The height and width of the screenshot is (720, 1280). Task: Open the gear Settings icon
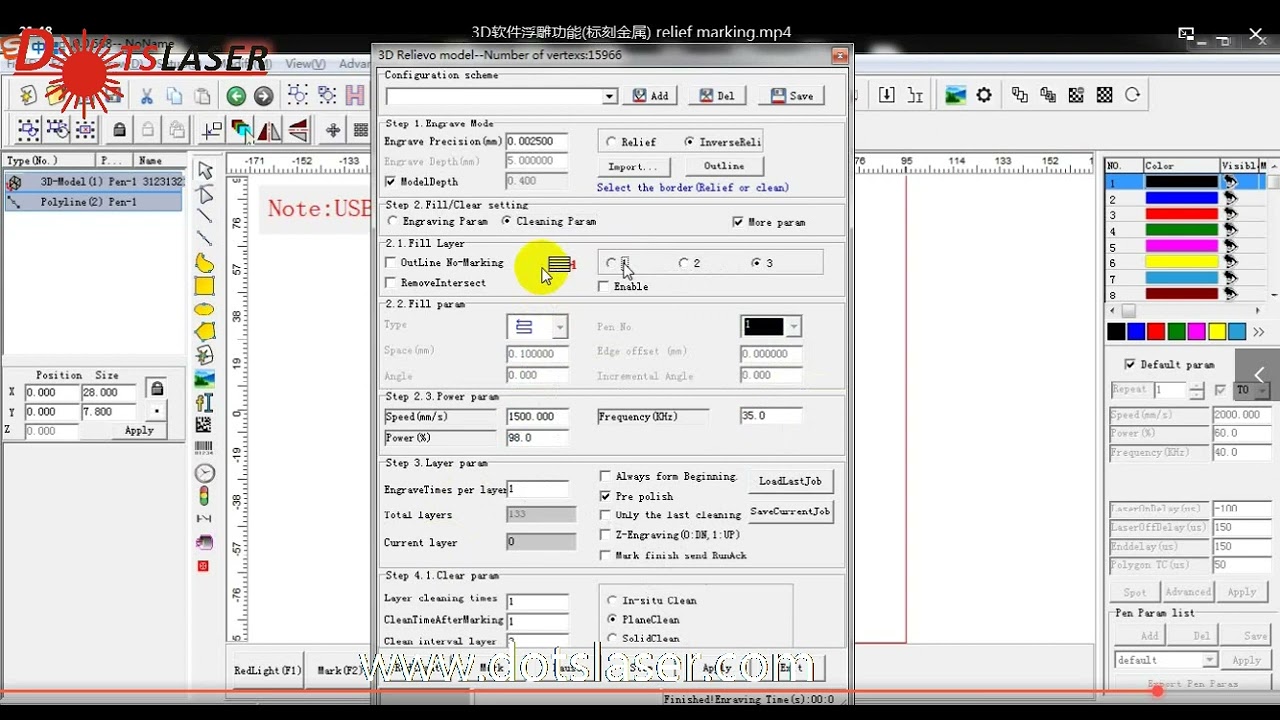984,95
